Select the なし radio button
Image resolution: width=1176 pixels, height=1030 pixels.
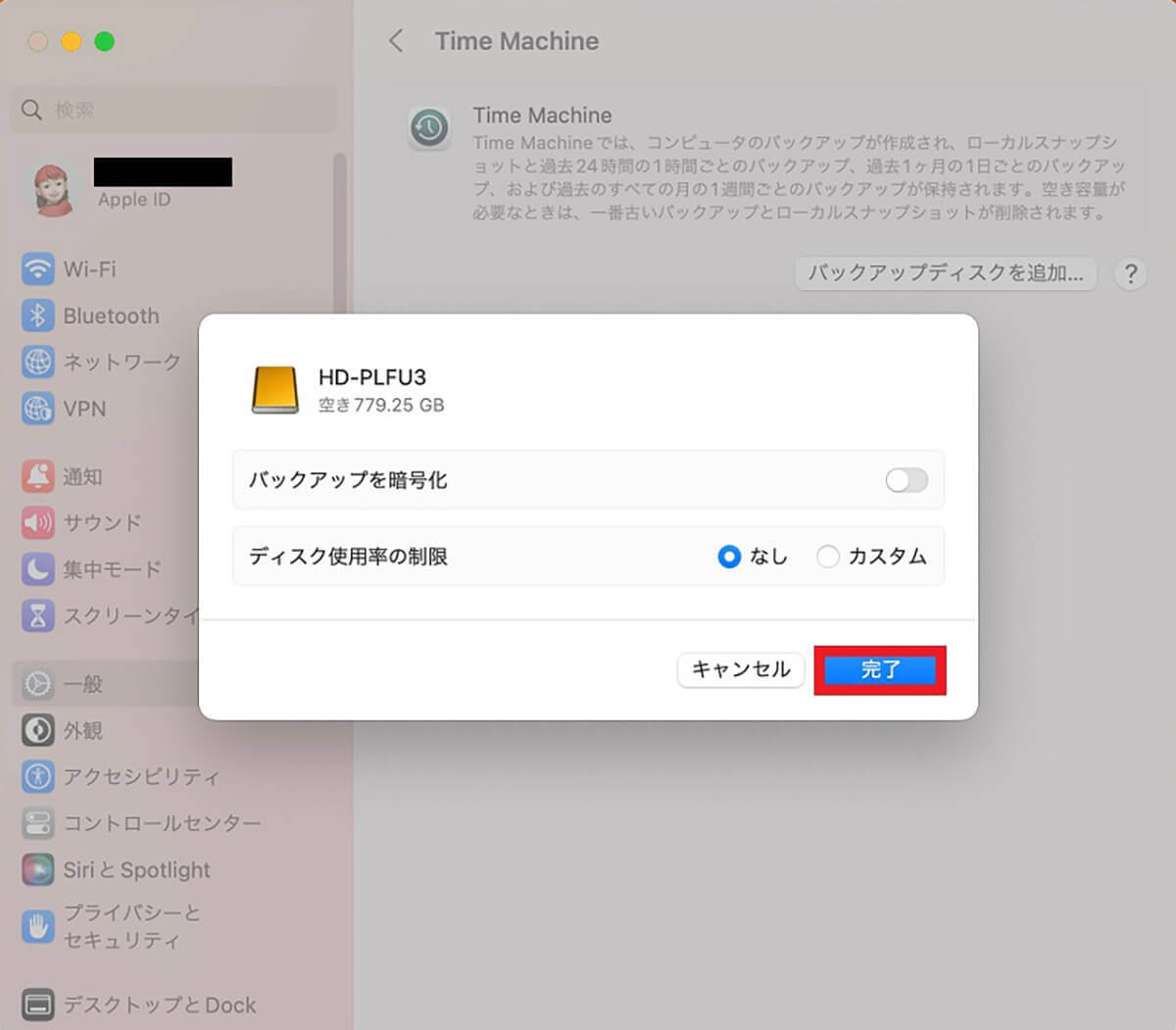(729, 557)
